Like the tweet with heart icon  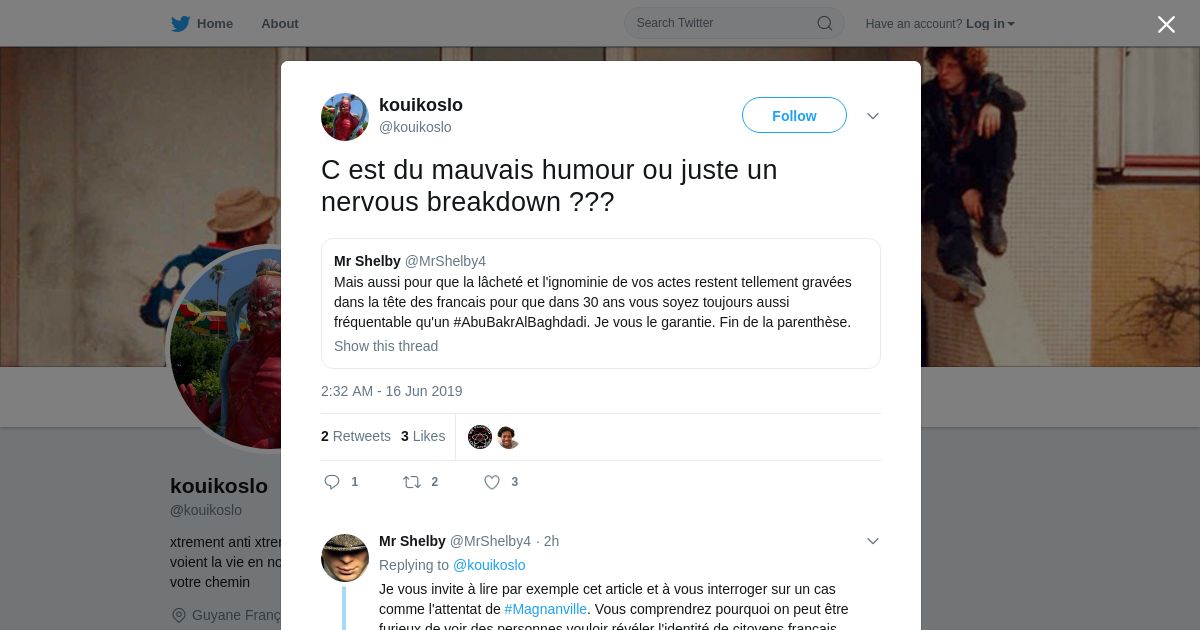[492, 482]
